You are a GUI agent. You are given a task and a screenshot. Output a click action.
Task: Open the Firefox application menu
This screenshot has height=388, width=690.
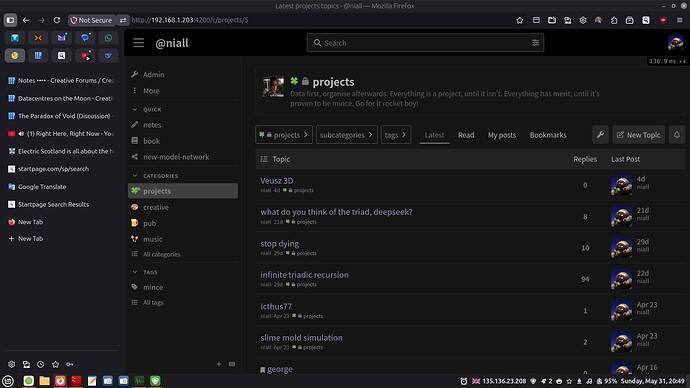click(679, 20)
